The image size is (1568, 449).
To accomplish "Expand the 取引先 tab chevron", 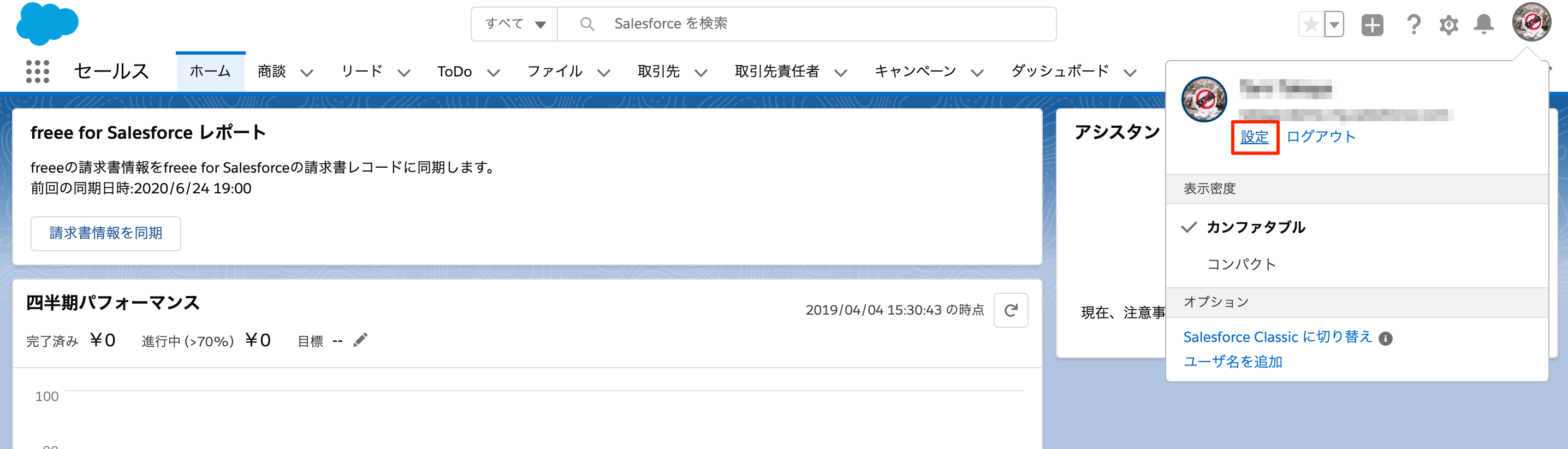I will pyautogui.click(x=700, y=73).
